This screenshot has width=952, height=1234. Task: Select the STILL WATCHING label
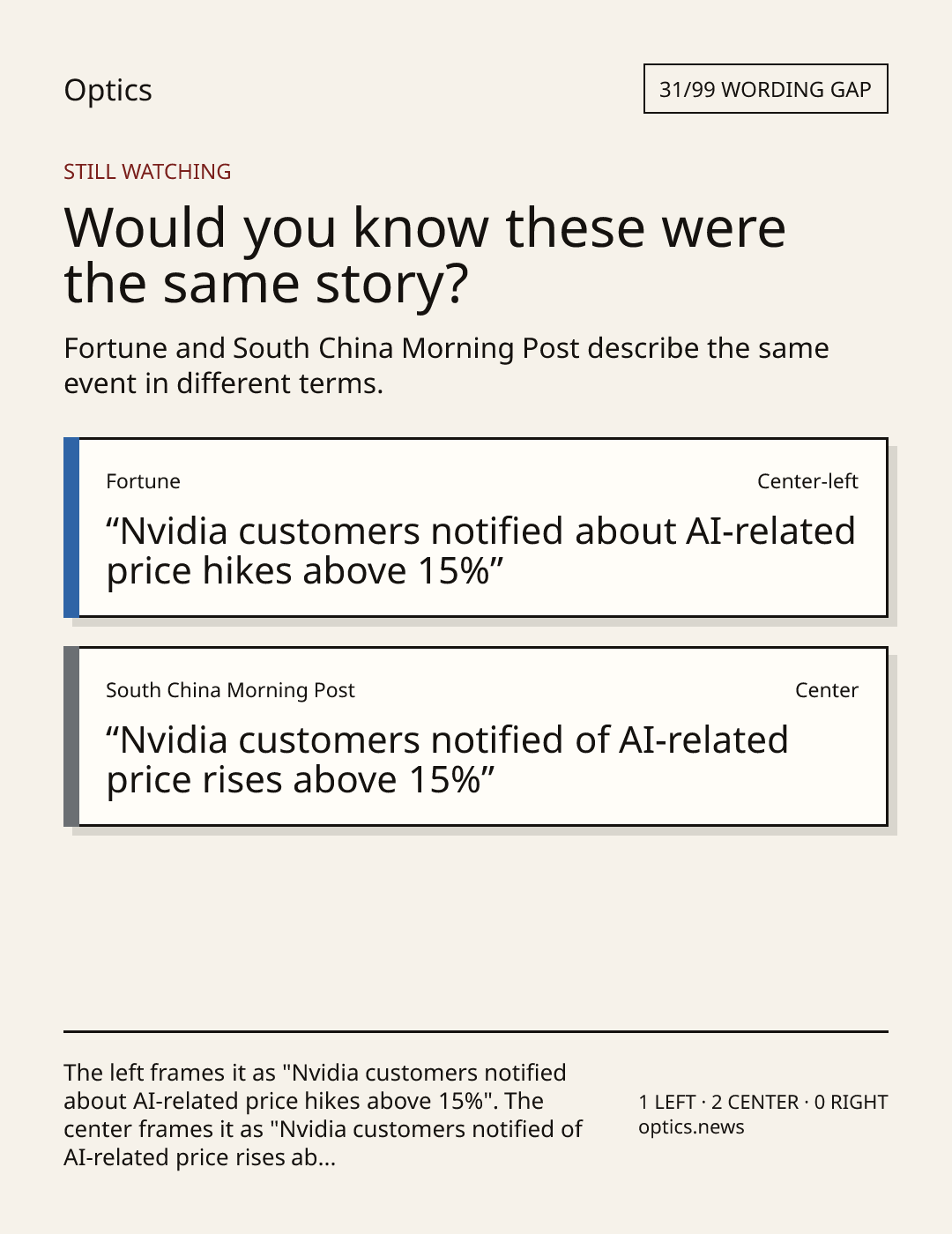(x=147, y=172)
